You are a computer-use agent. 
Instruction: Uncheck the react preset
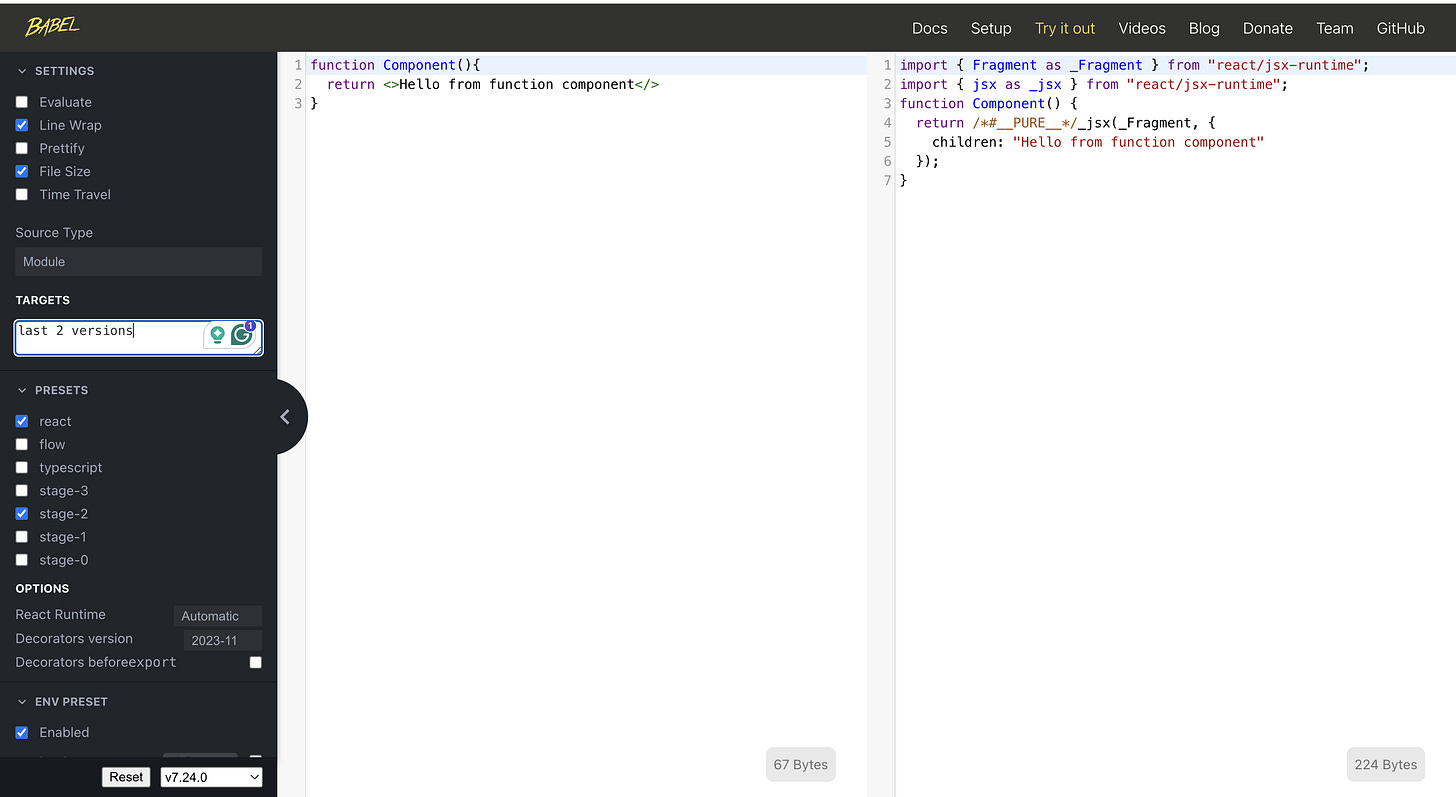coord(22,421)
